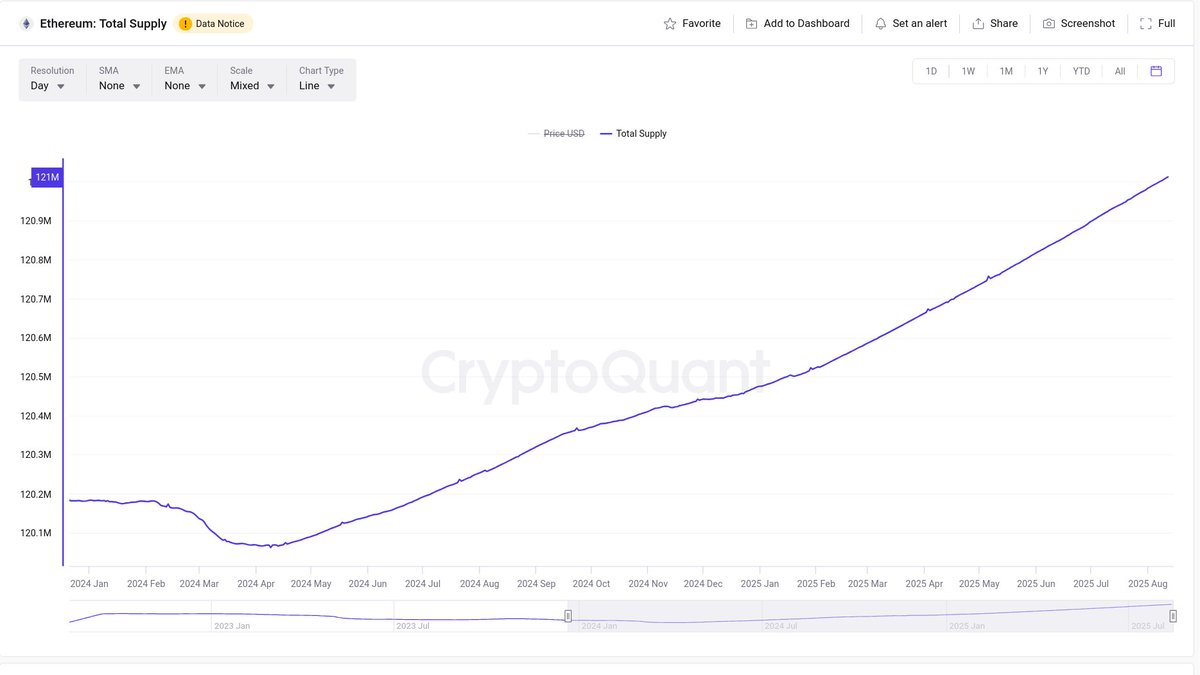
Task: Toggle the Total Supply legend series
Action: click(x=633, y=133)
